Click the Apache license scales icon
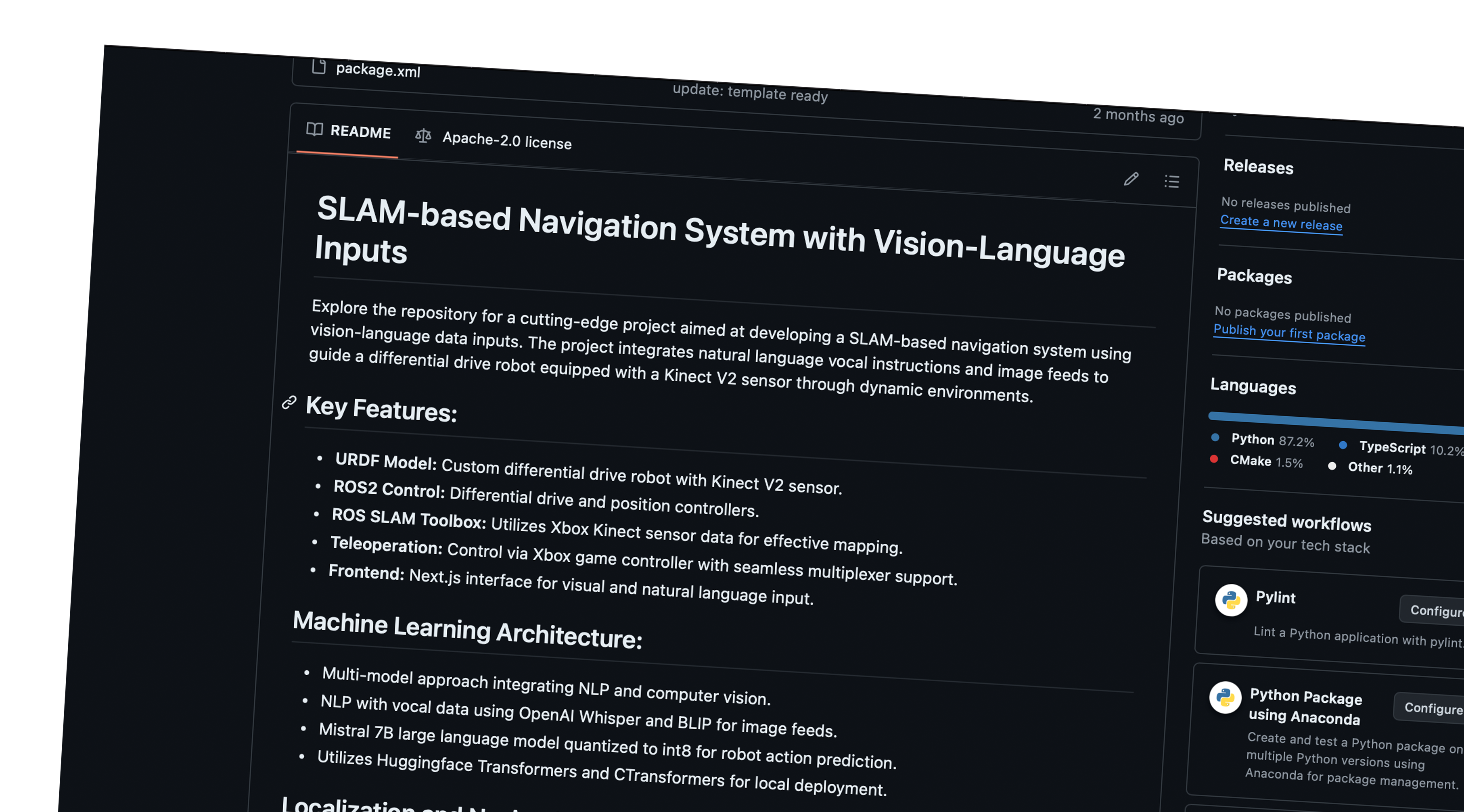 tap(423, 136)
